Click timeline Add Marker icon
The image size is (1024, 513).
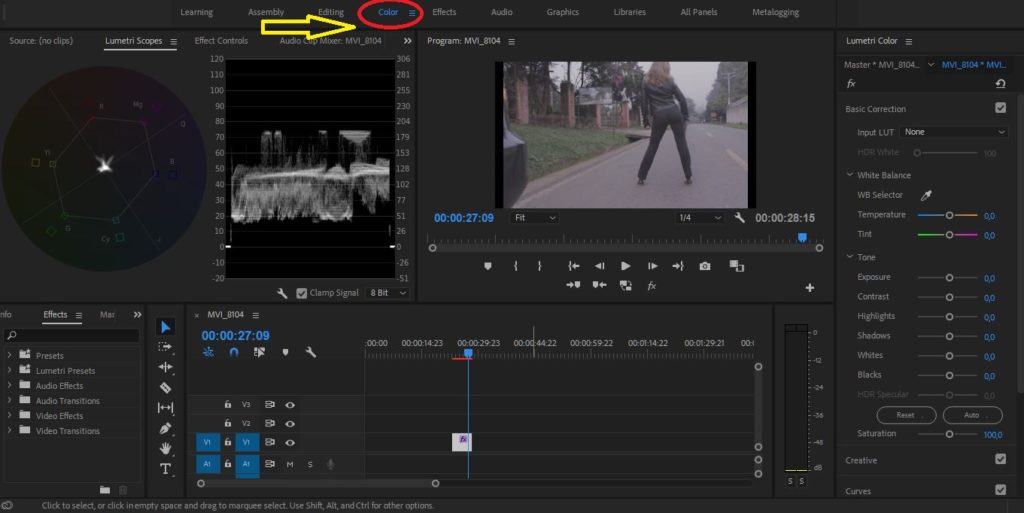285,352
